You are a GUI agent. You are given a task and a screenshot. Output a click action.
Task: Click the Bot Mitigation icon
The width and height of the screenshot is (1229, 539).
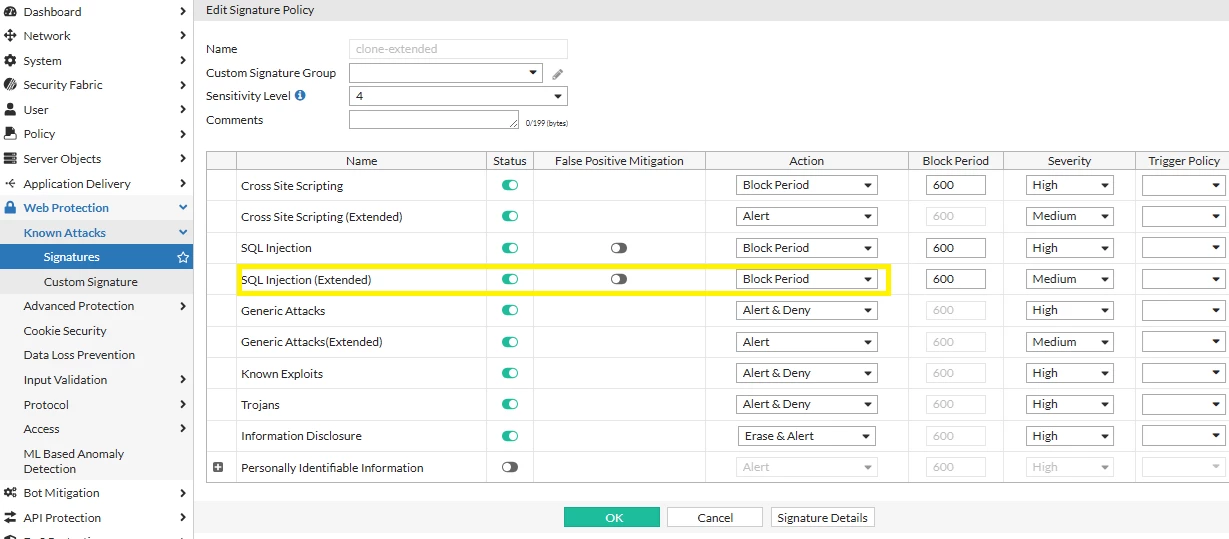(10, 493)
